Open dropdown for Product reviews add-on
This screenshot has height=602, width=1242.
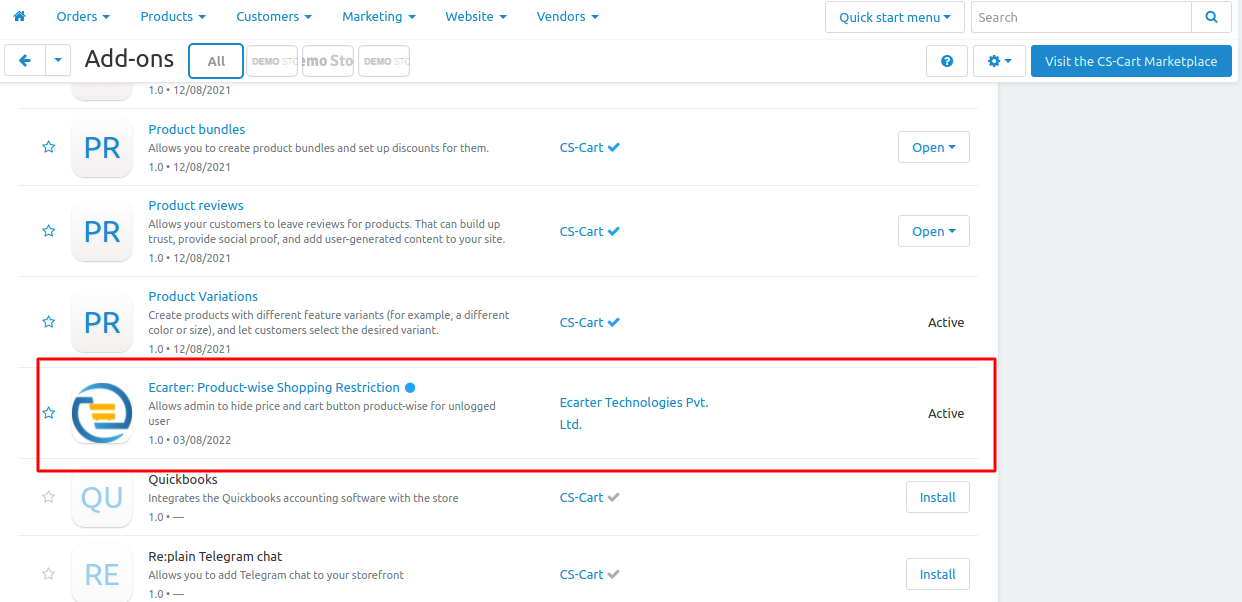[934, 231]
